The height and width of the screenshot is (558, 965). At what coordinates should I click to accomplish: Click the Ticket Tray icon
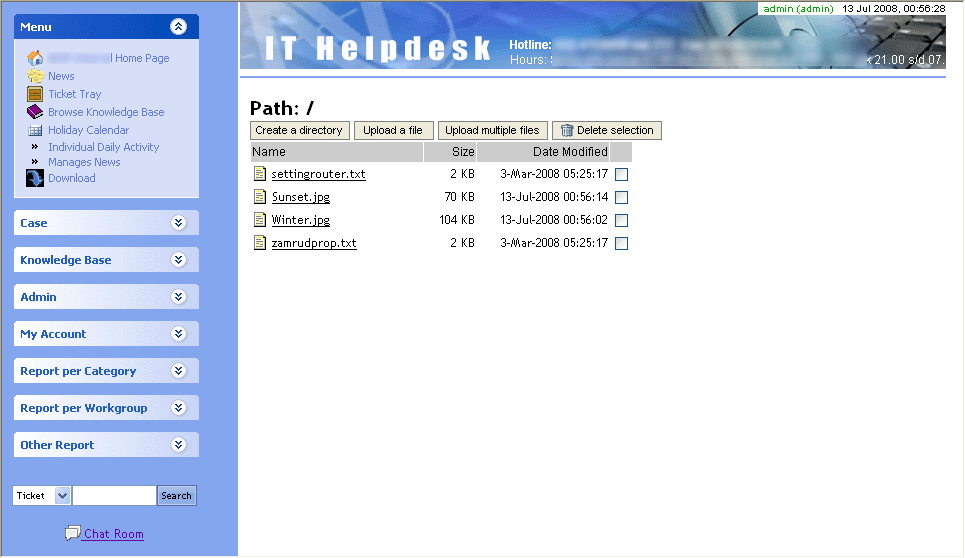[35, 94]
